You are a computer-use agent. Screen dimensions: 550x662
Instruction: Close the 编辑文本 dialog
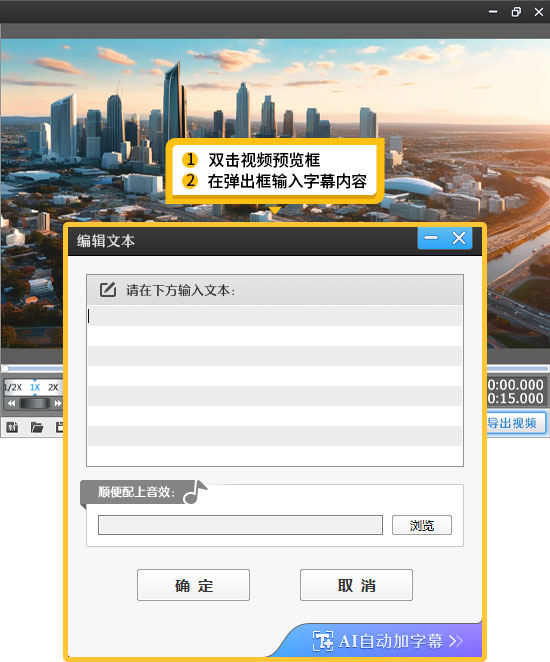(459, 238)
